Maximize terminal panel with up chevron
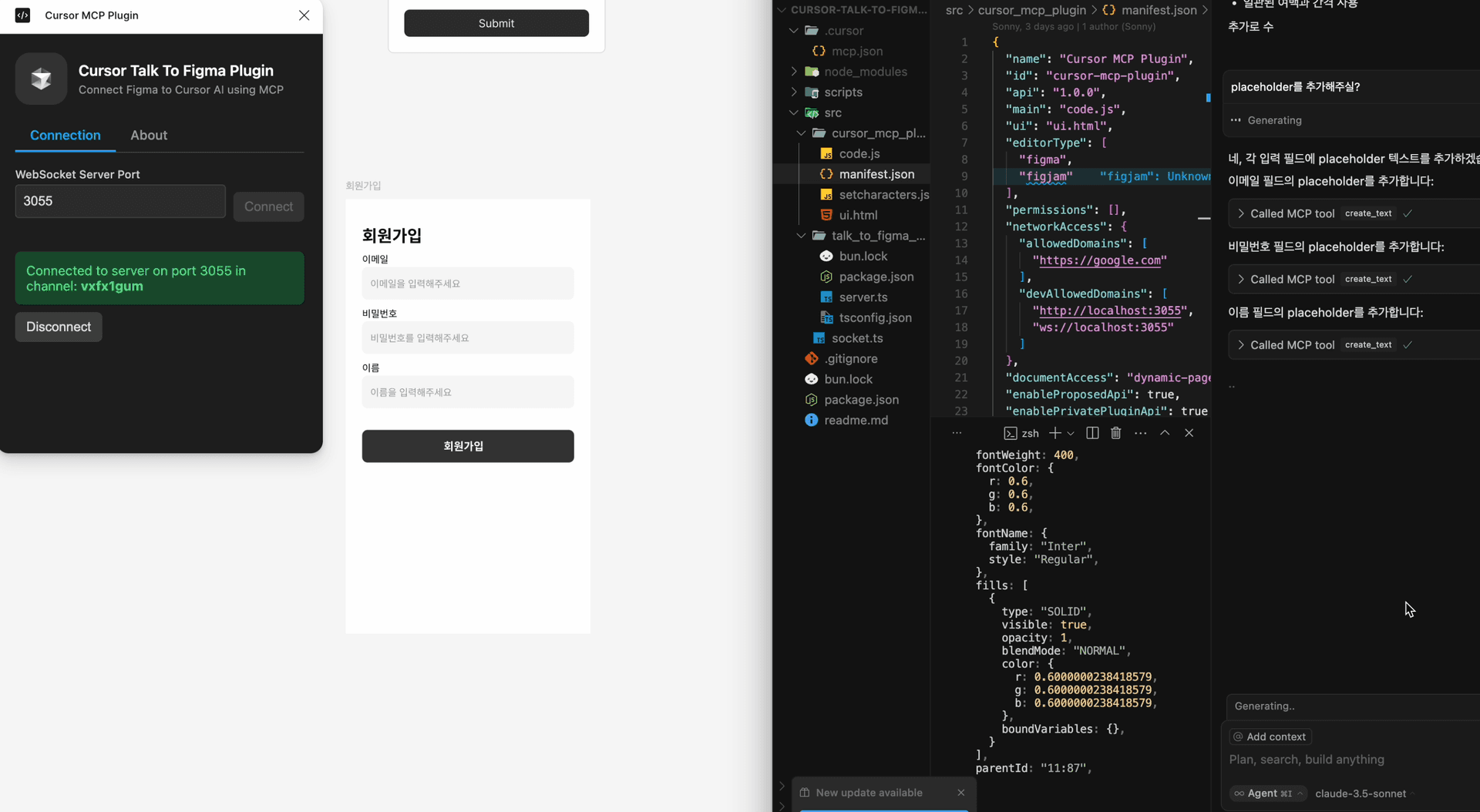 tap(1165, 433)
